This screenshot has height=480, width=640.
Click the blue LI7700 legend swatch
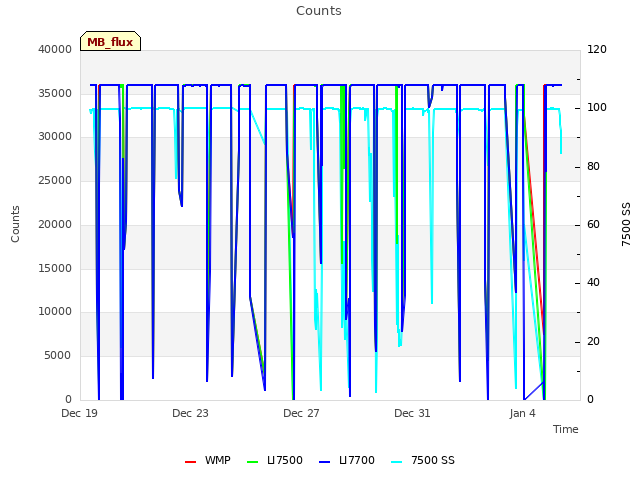pos(324,461)
